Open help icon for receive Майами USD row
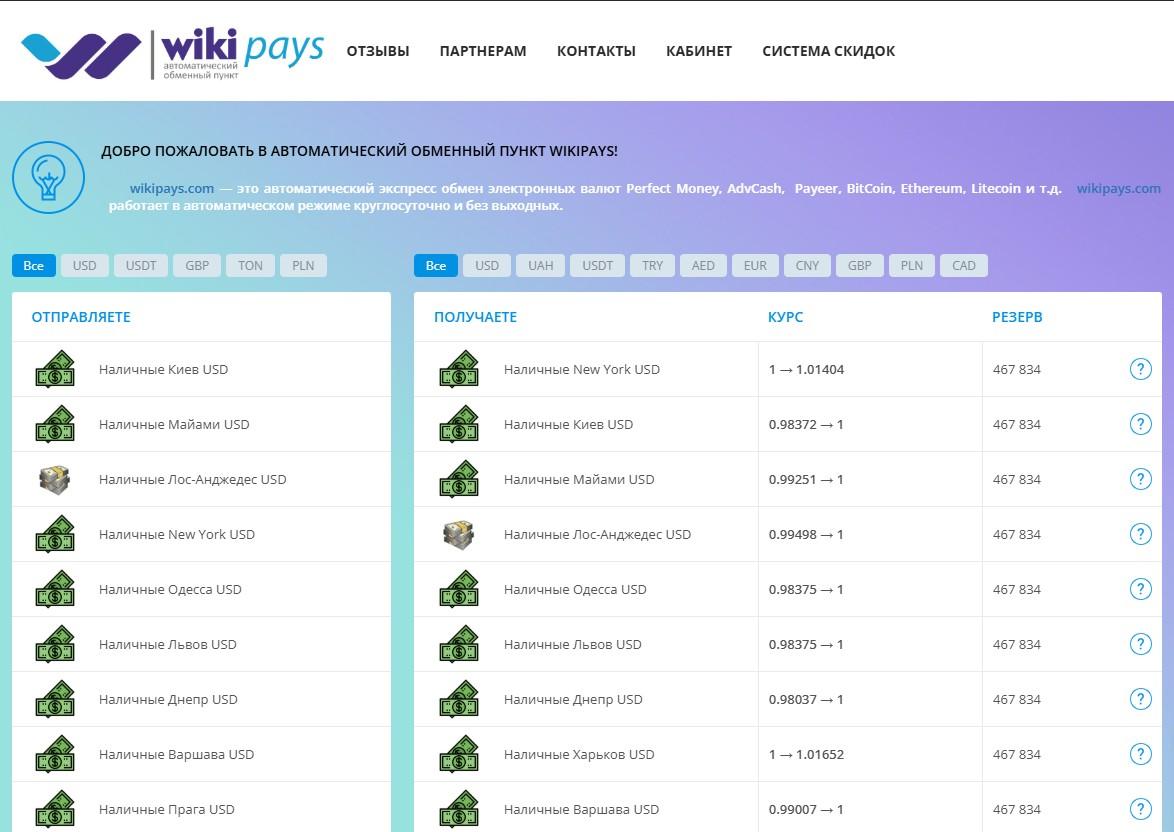The height and width of the screenshot is (832, 1174). click(x=1140, y=479)
